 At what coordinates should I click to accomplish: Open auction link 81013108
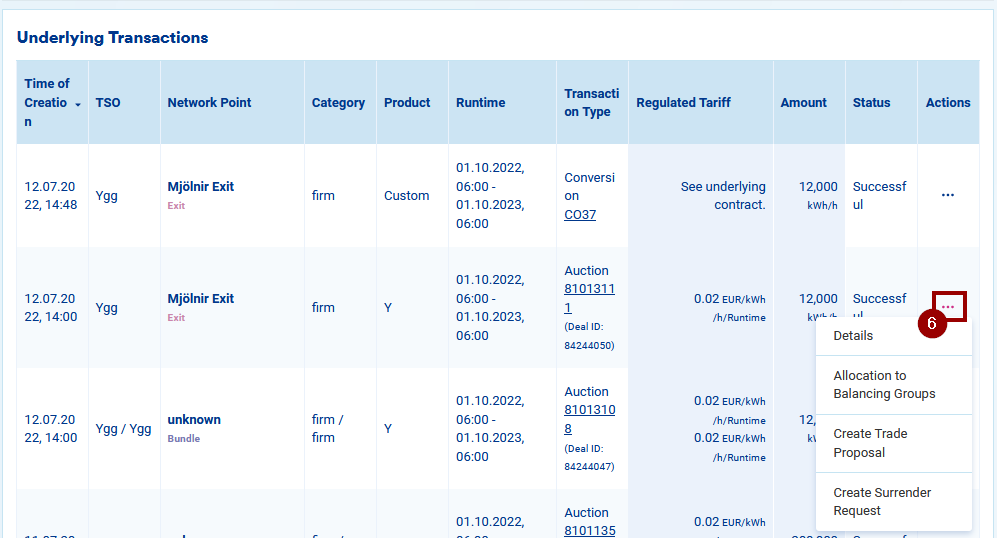pyautogui.click(x=589, y=419)
